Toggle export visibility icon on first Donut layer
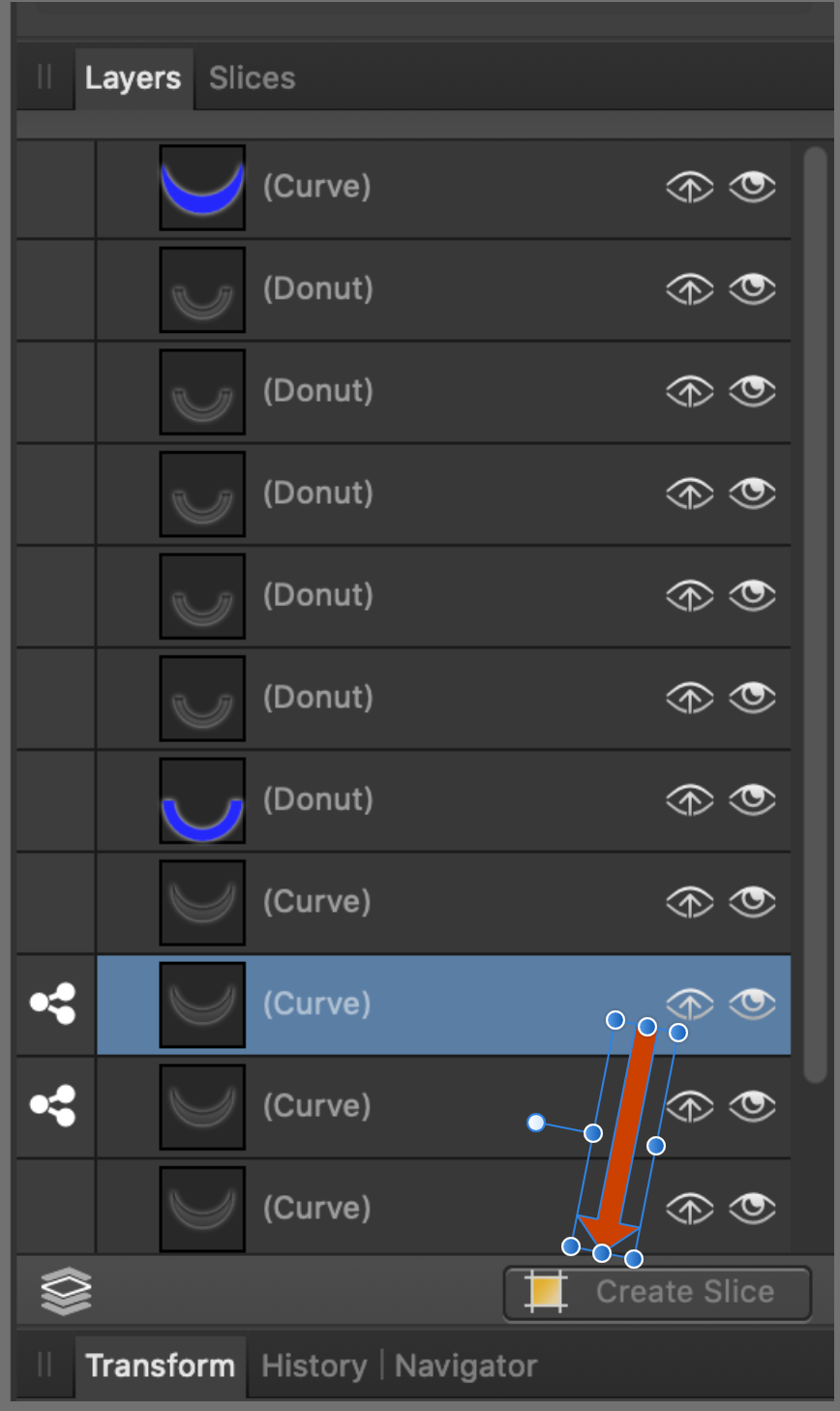 coord(690,288)
